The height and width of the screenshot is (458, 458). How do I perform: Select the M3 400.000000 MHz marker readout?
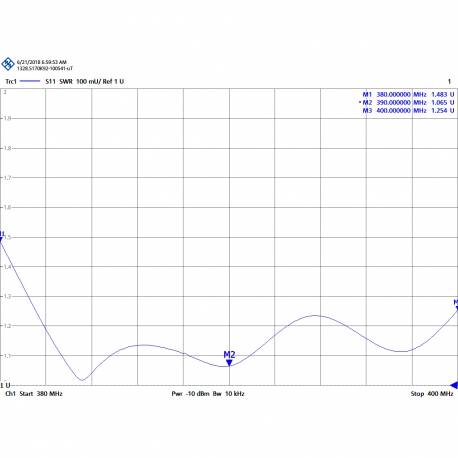tap(408, 111)
